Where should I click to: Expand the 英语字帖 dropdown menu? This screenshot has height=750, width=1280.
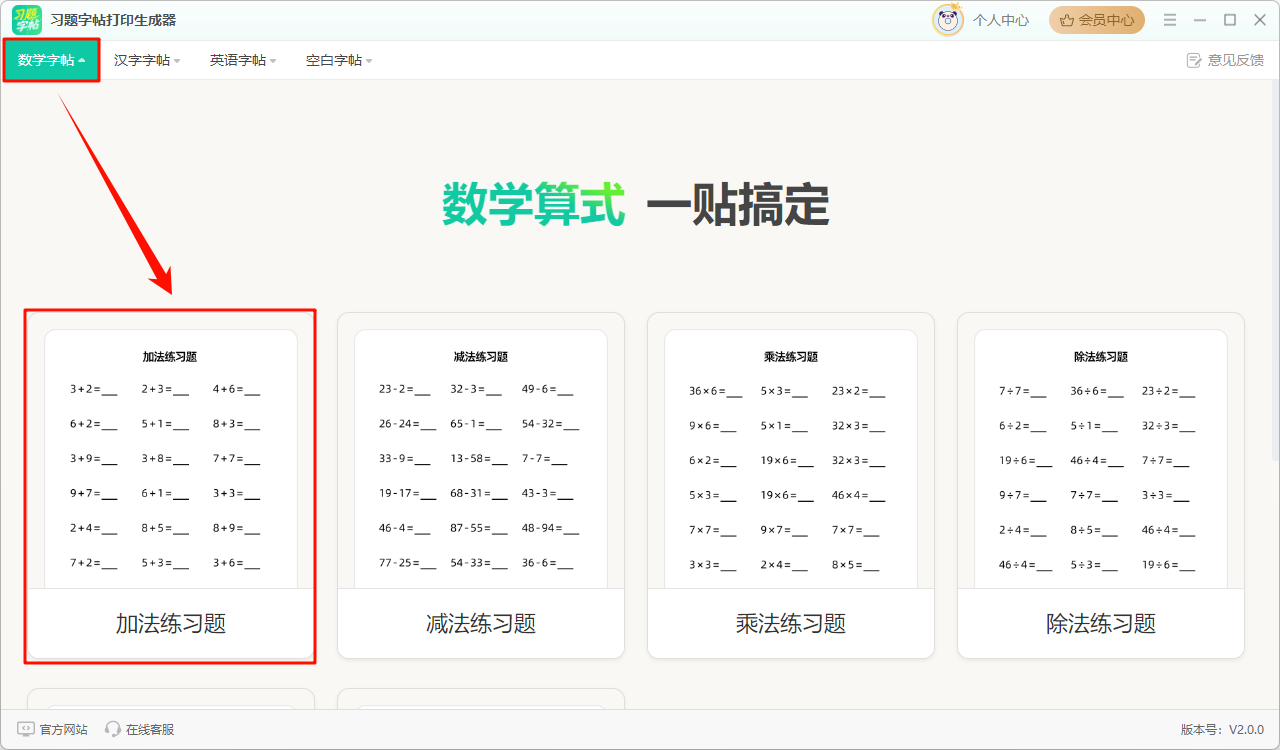click(243, 60)
